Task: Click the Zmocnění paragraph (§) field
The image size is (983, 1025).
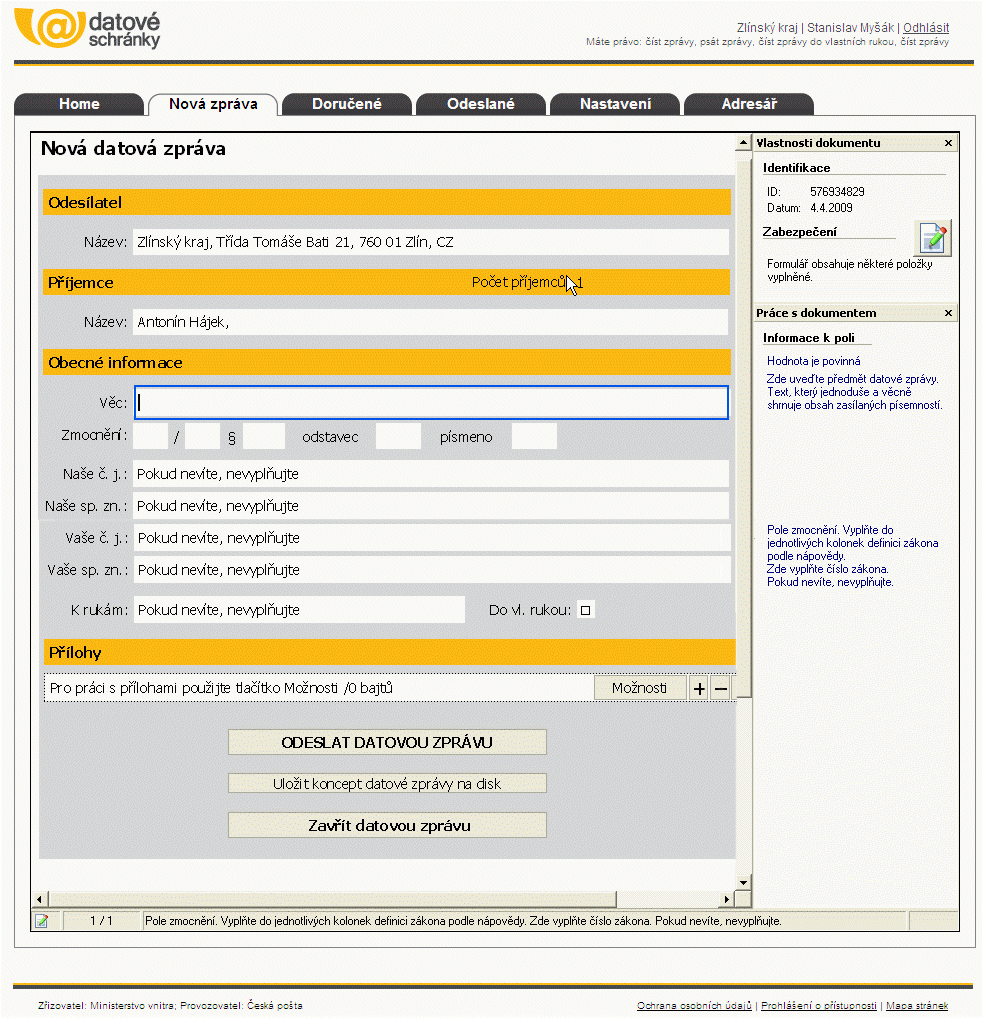Action: point(264,436)
